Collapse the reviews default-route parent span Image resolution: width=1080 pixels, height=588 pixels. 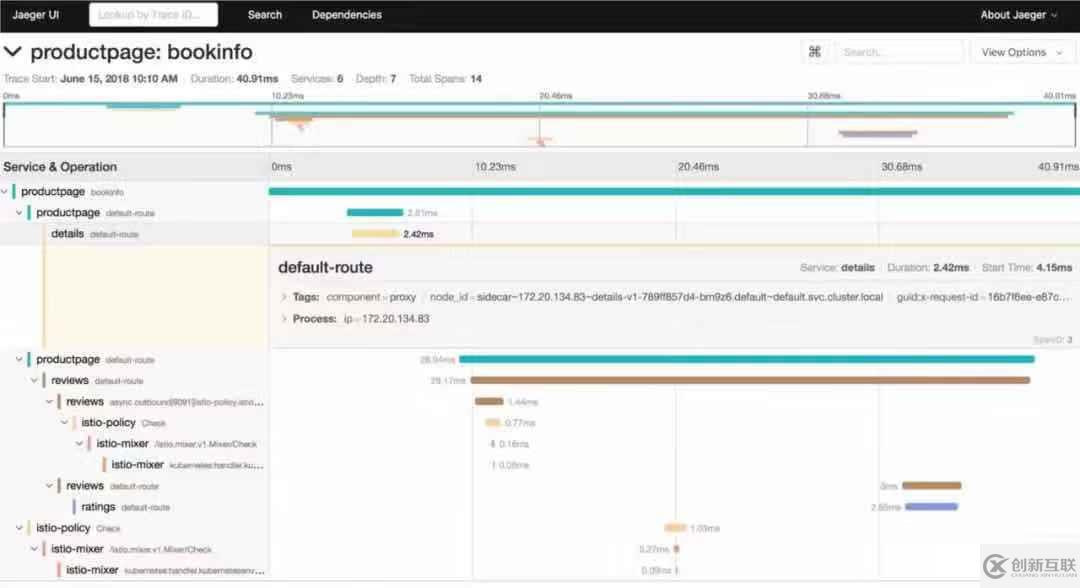click(34, 380)
